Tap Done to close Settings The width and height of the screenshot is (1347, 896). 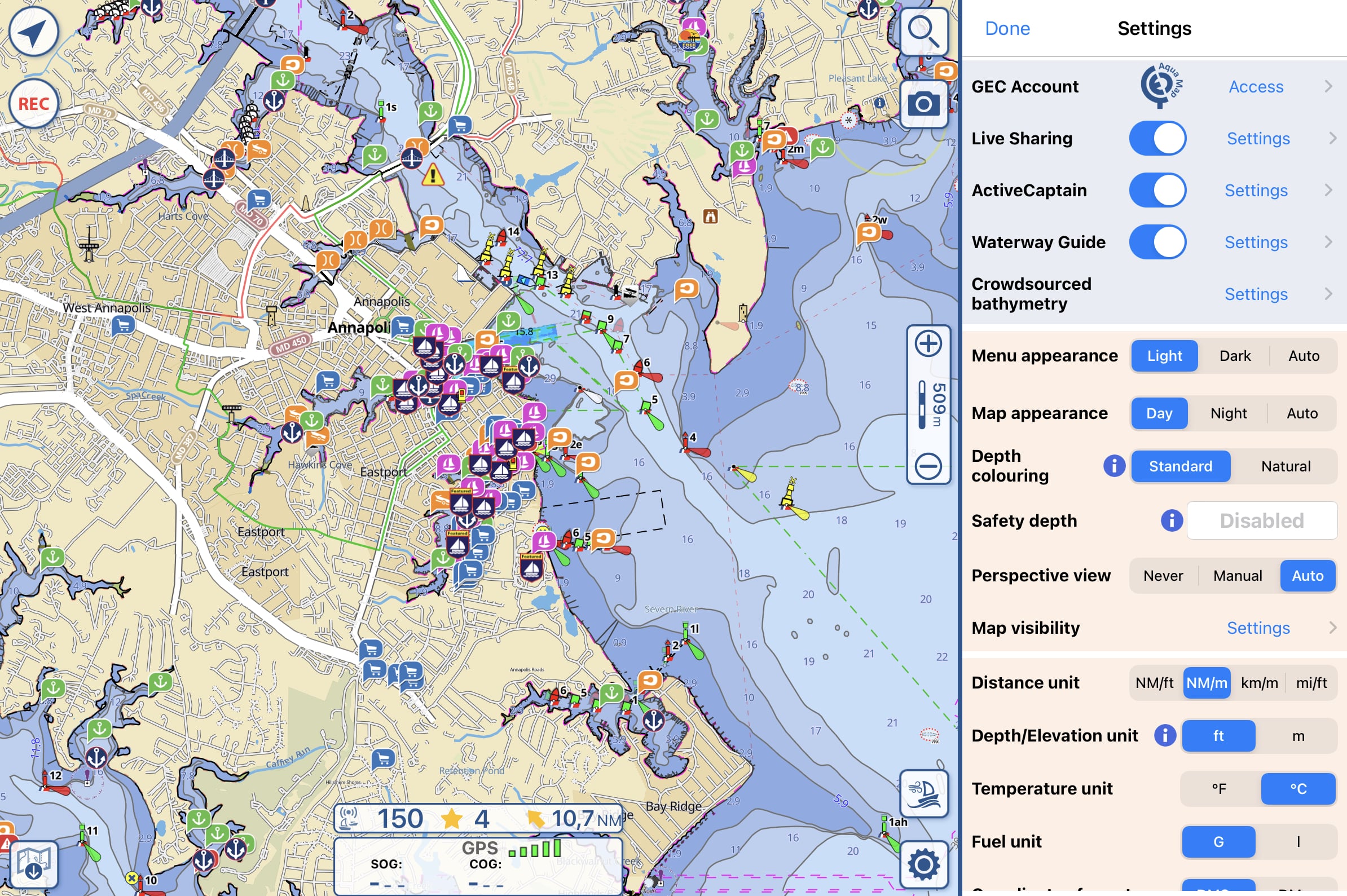[x=1007, y=28]
